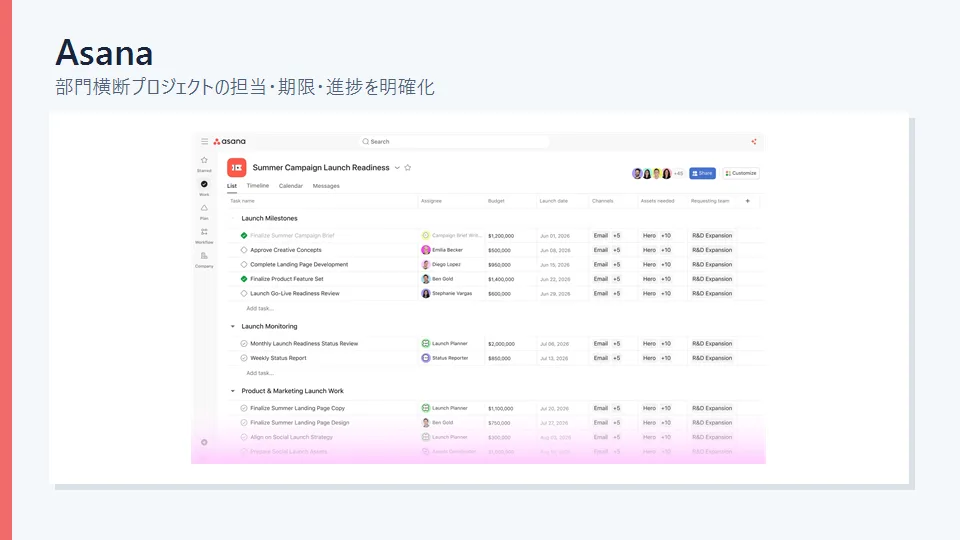
Task: Open the Work section in the sidebar
Action: coord(204,188)
